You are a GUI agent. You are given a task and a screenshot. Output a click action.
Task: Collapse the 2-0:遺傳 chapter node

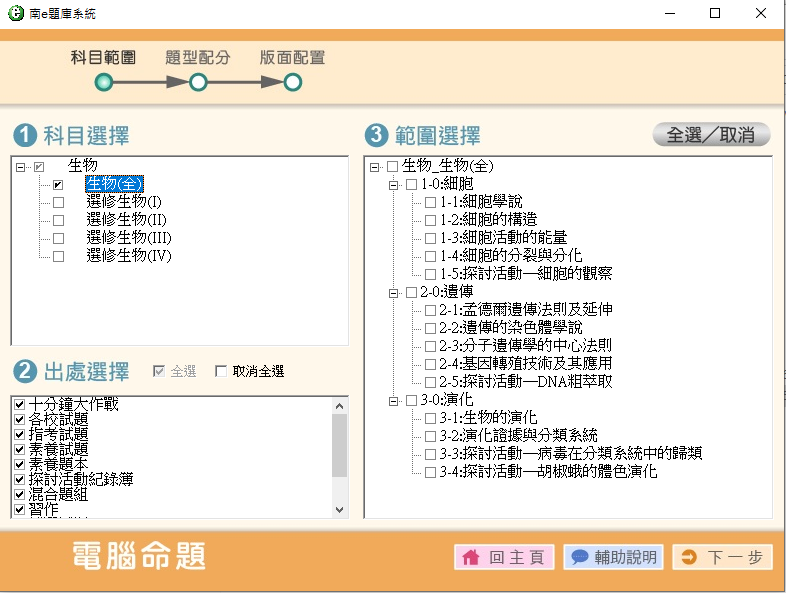point(394,292)
